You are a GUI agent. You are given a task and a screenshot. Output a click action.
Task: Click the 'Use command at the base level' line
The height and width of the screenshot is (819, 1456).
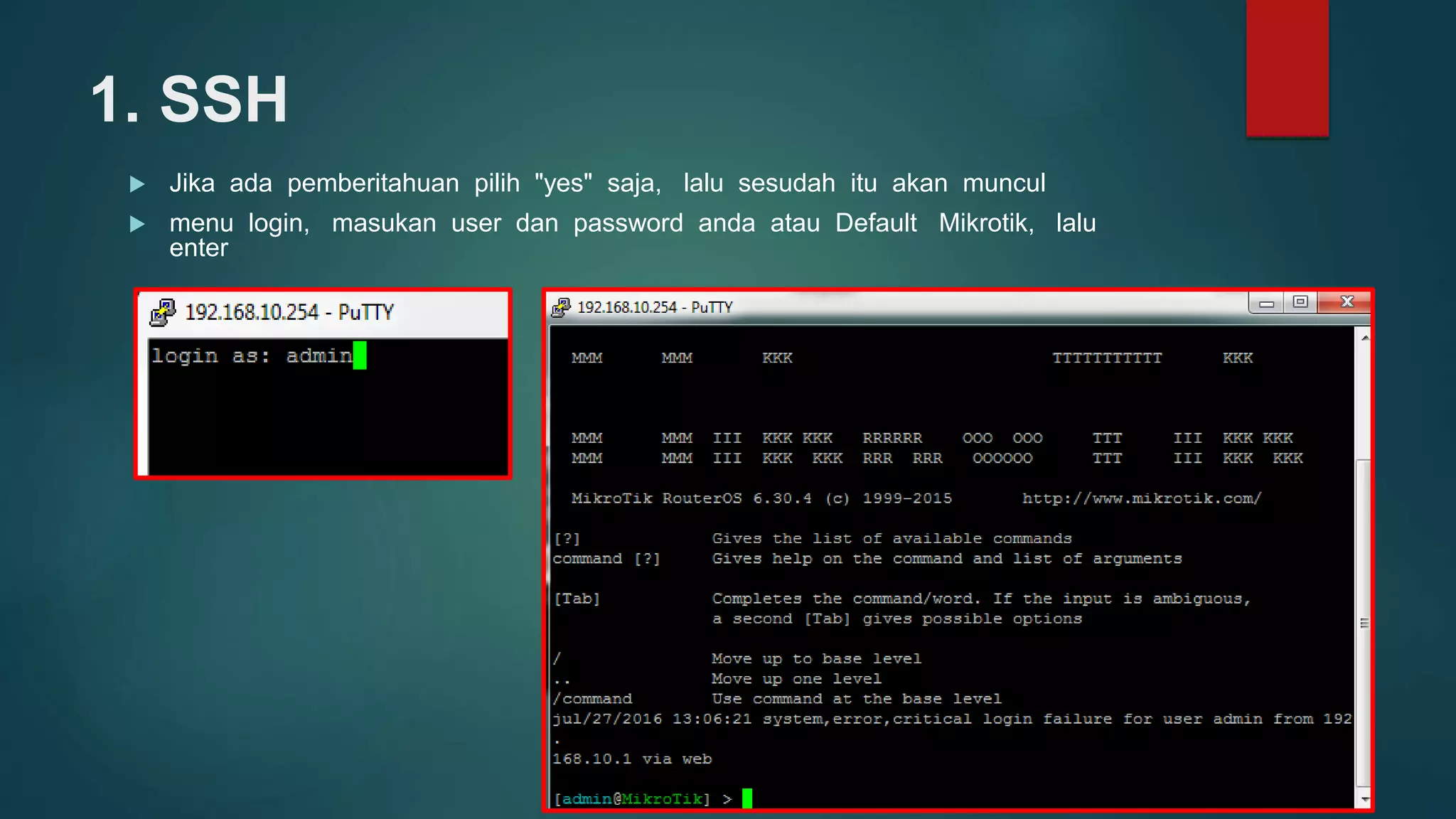tap(857, 699)
